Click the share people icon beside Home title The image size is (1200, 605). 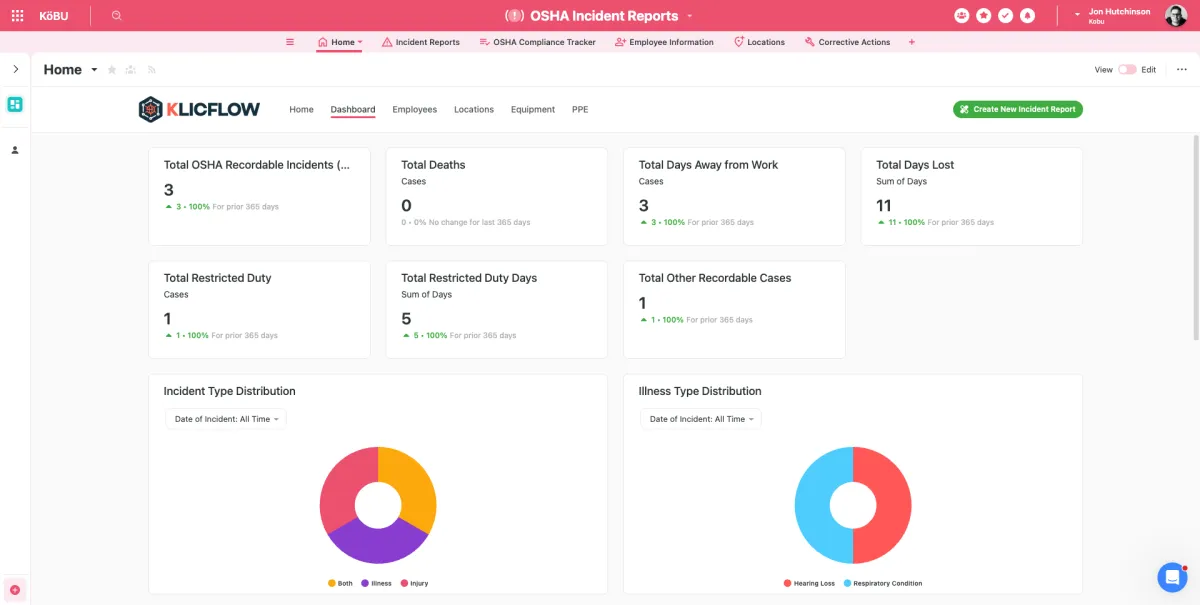(131, 70)
